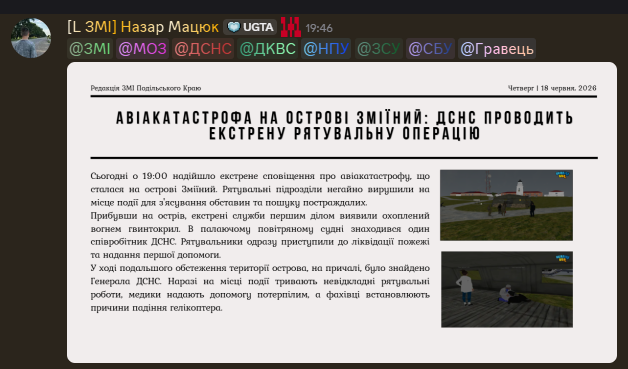
Task: Open Назар Мацюк's profile avatar
Action: click(x=31, y=38)
